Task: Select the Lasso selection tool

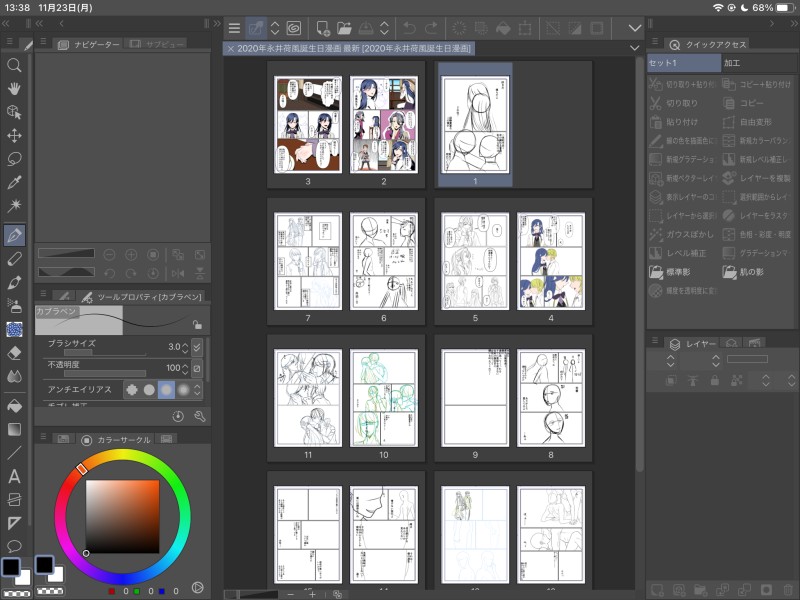Action: coord(14,159)
